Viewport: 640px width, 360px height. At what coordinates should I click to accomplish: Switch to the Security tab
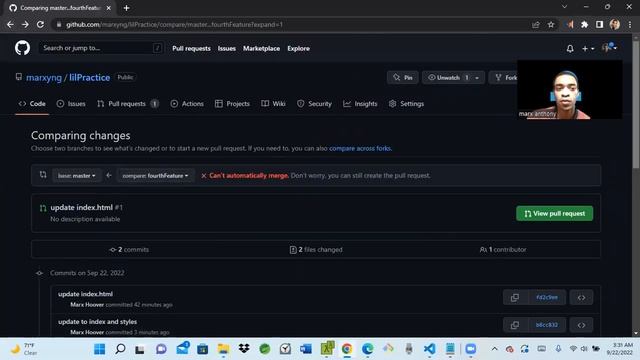click(x=314, y=104)
